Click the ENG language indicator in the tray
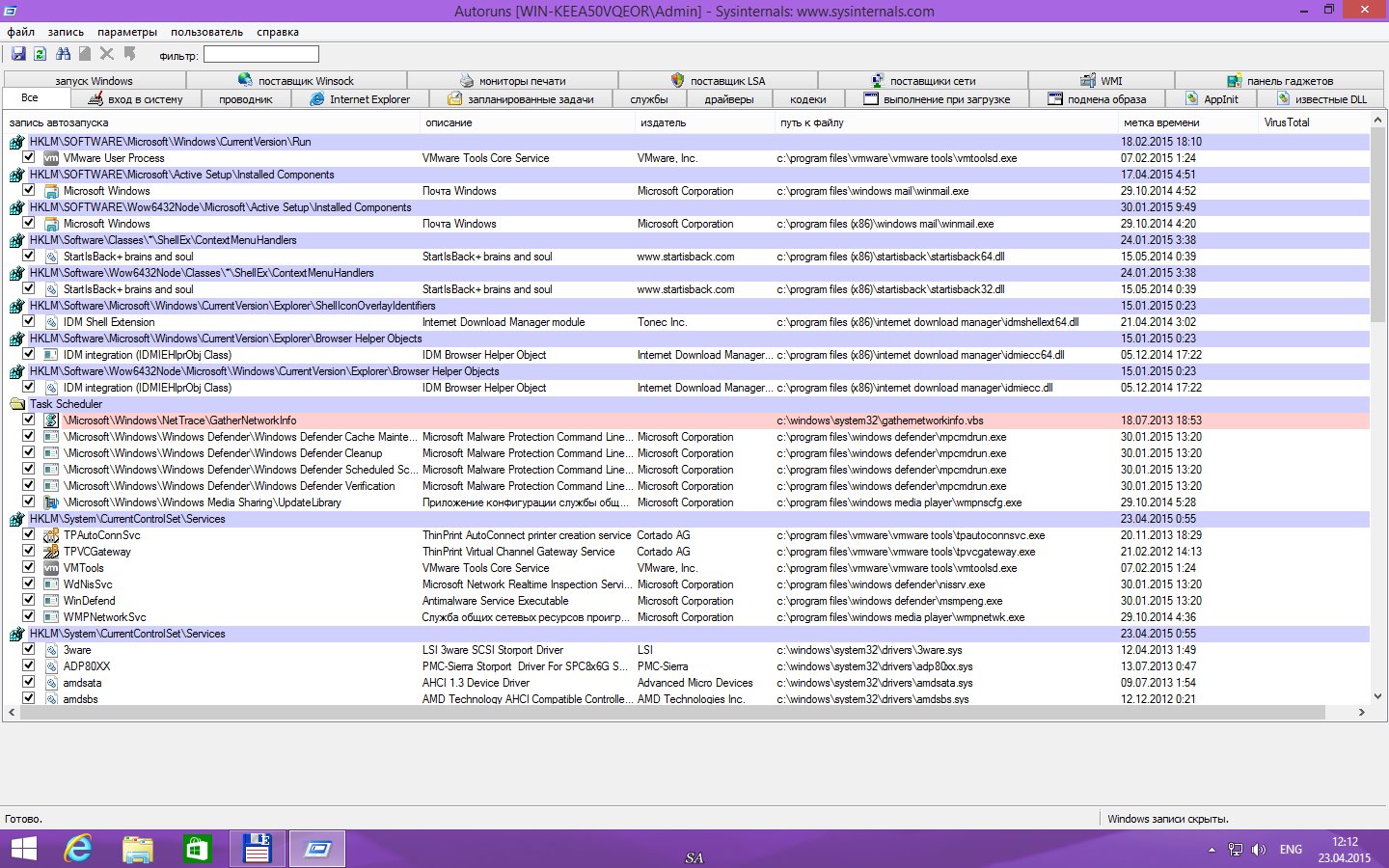1389x868 pixels. point(1291,850)
